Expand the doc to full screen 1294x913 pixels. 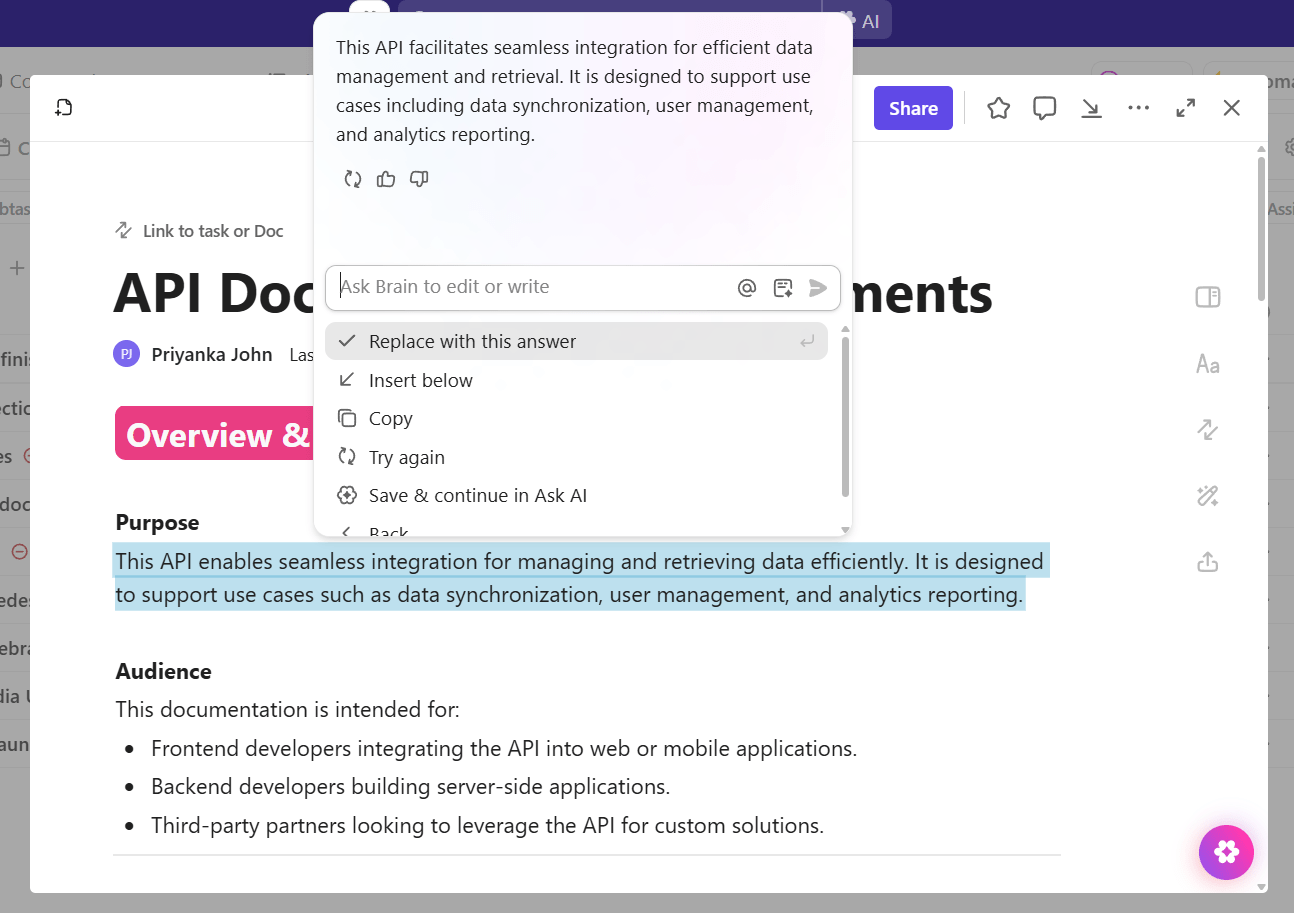pos(1185,108)
